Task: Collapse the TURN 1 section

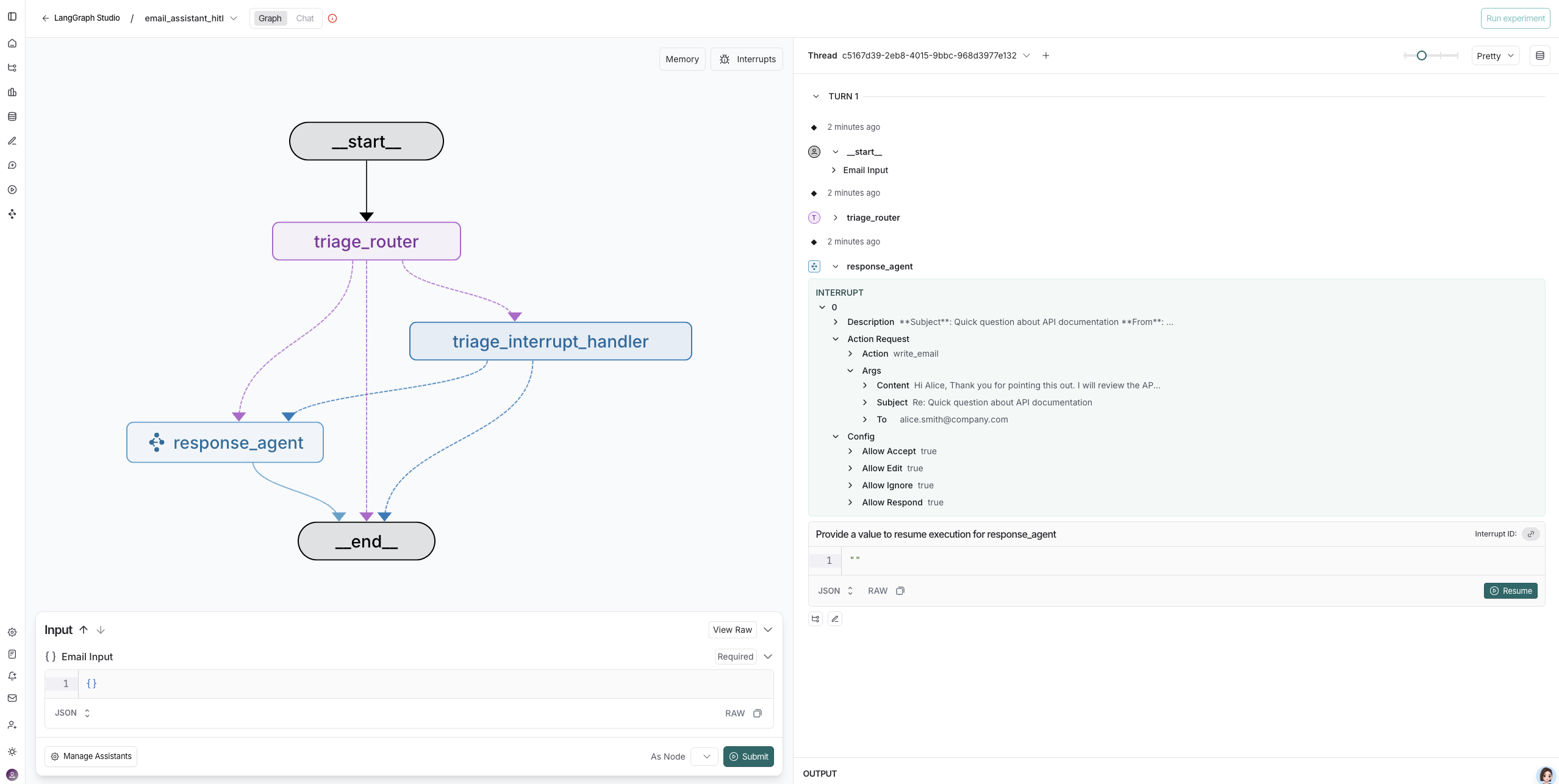Action: pos(816,96)
